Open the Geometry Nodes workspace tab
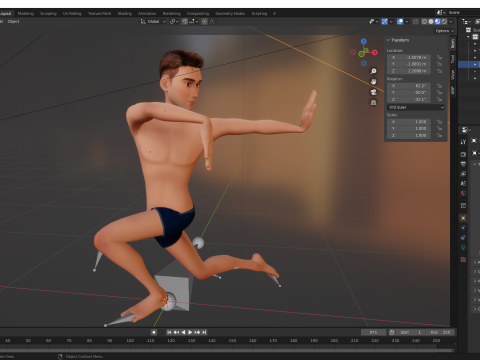Image resolution: width=480 pixels, height=360 pixels. click(x=230, y=13)
